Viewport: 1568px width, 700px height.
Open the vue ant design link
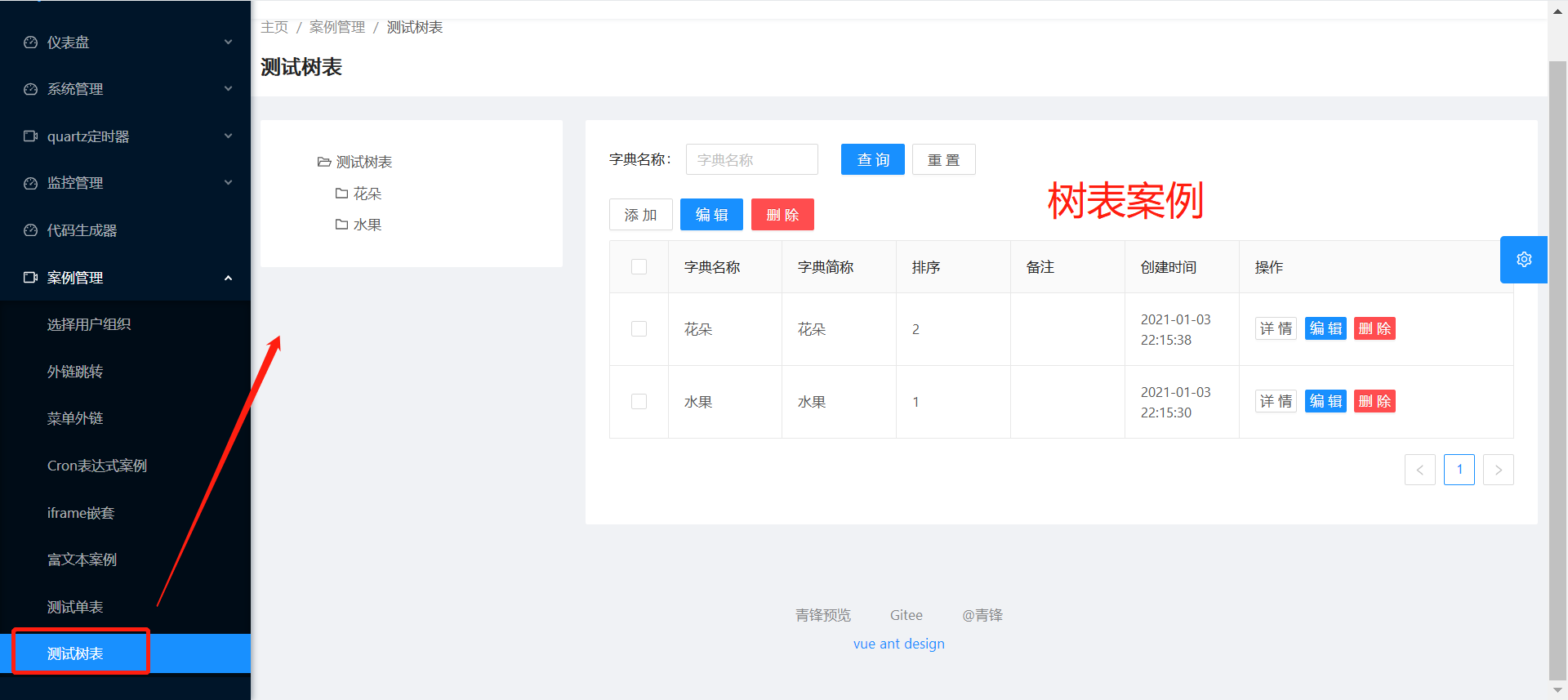pos(899,644)
